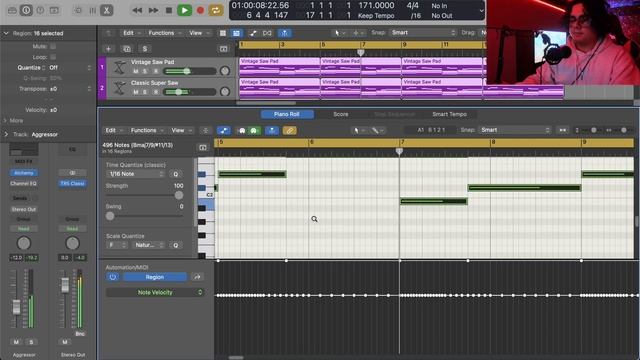Open tracks area Functions menu
640x360 pixels.
[164, 33]
